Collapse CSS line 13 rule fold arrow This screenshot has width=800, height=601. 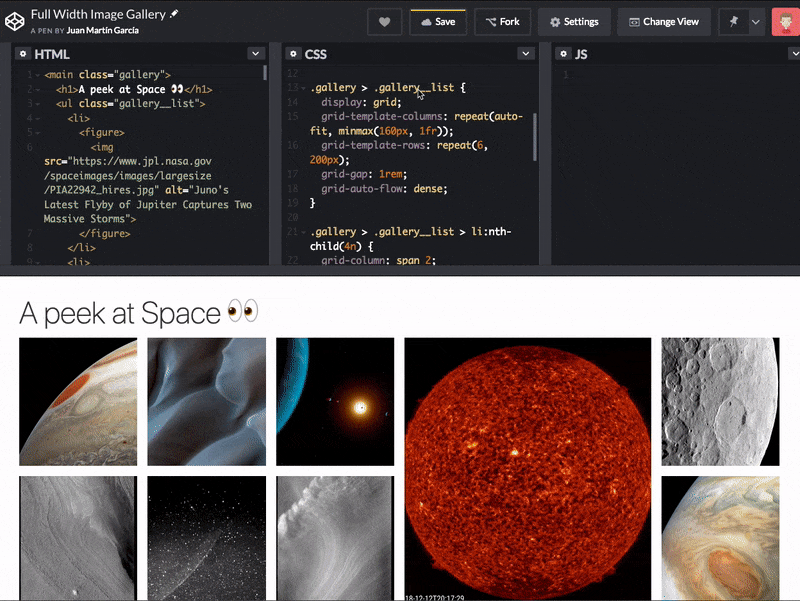click(303, 88)
